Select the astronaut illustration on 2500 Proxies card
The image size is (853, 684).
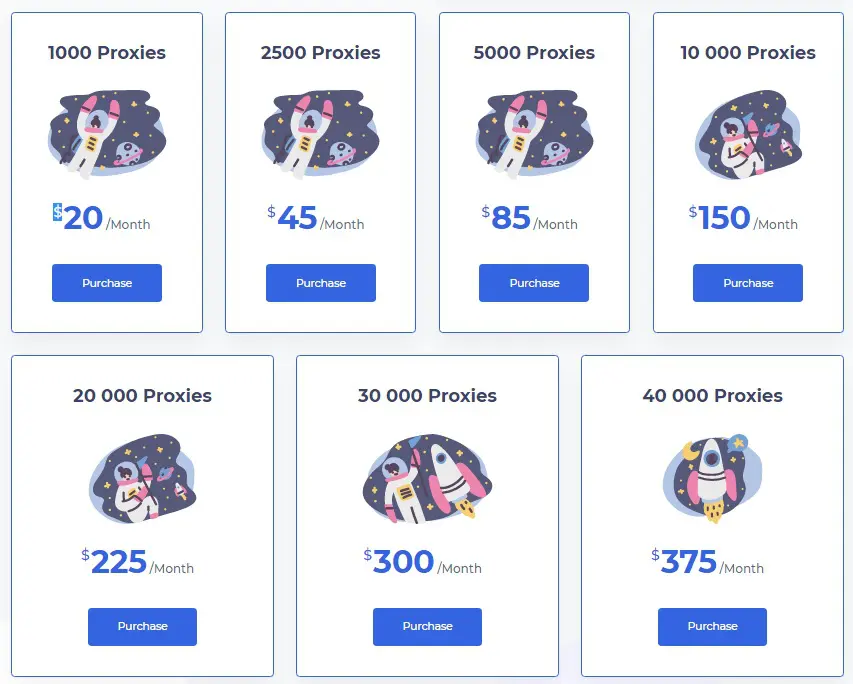click(320, 134)
